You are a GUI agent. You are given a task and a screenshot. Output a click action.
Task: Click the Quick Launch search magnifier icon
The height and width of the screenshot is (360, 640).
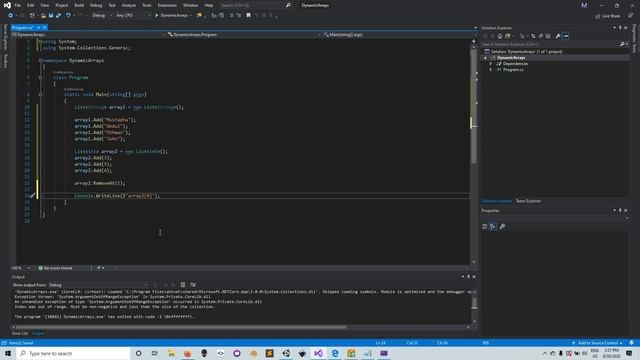tap(288, 5)
